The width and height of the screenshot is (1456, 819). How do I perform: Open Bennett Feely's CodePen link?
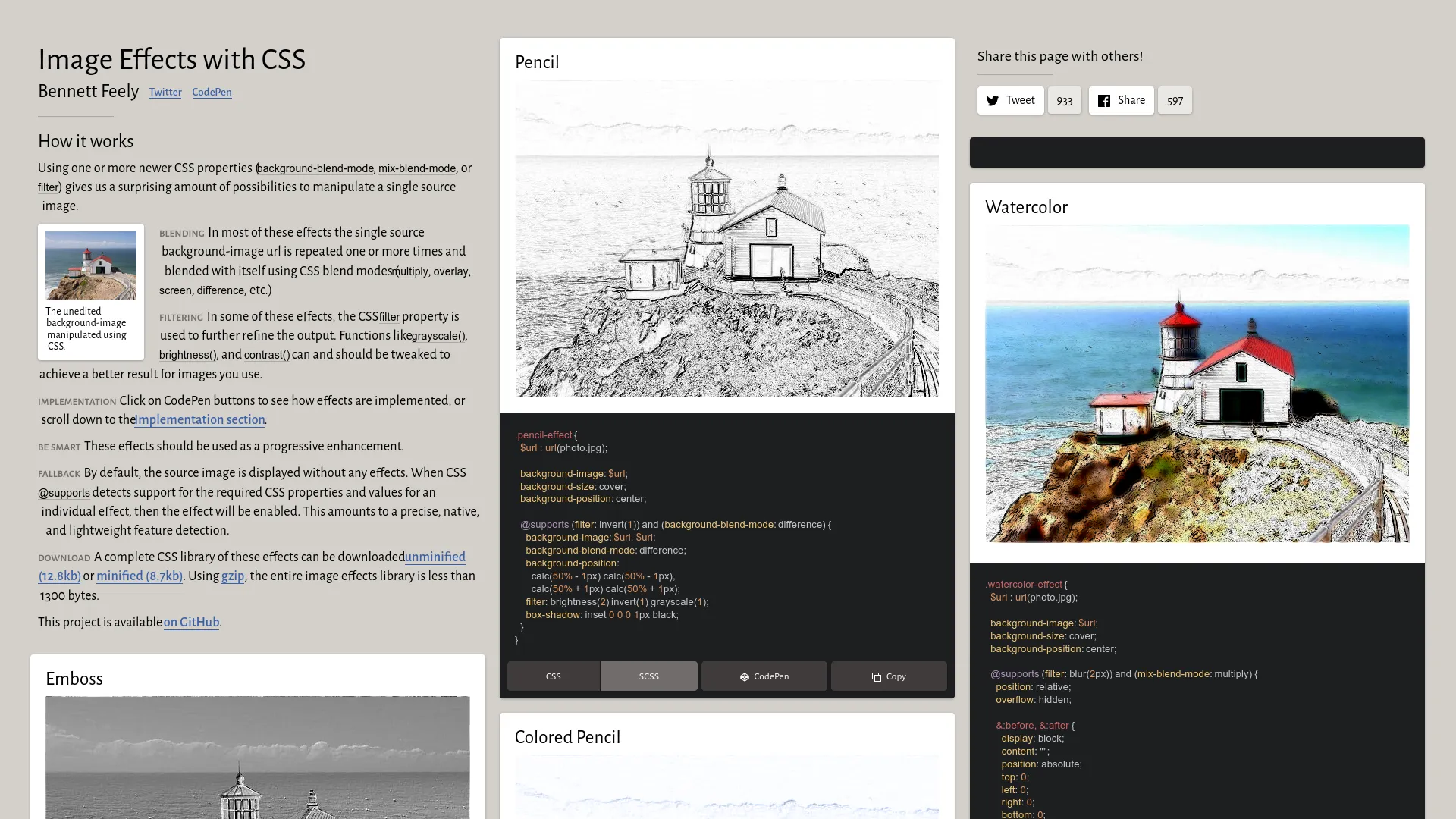coord(212,93)
